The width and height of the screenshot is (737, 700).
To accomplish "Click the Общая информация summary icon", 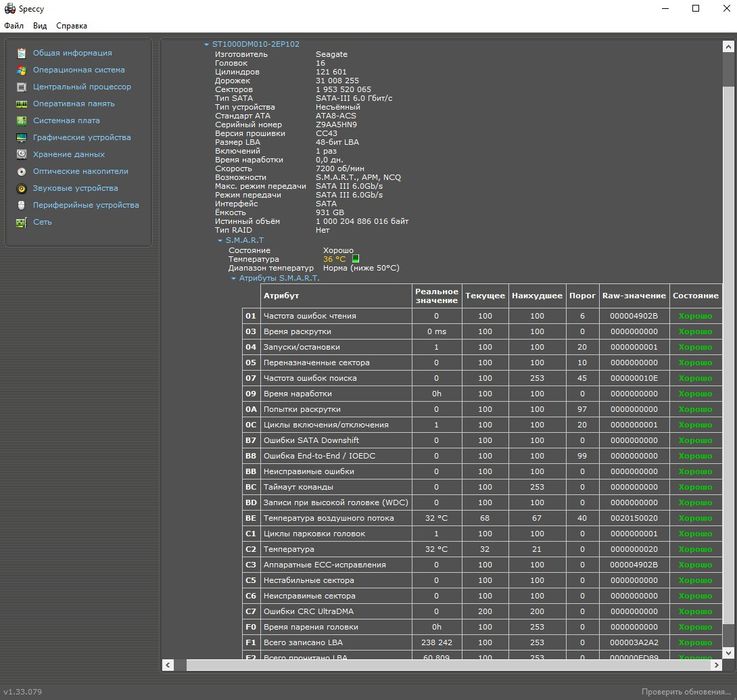I will coord(22,53).
